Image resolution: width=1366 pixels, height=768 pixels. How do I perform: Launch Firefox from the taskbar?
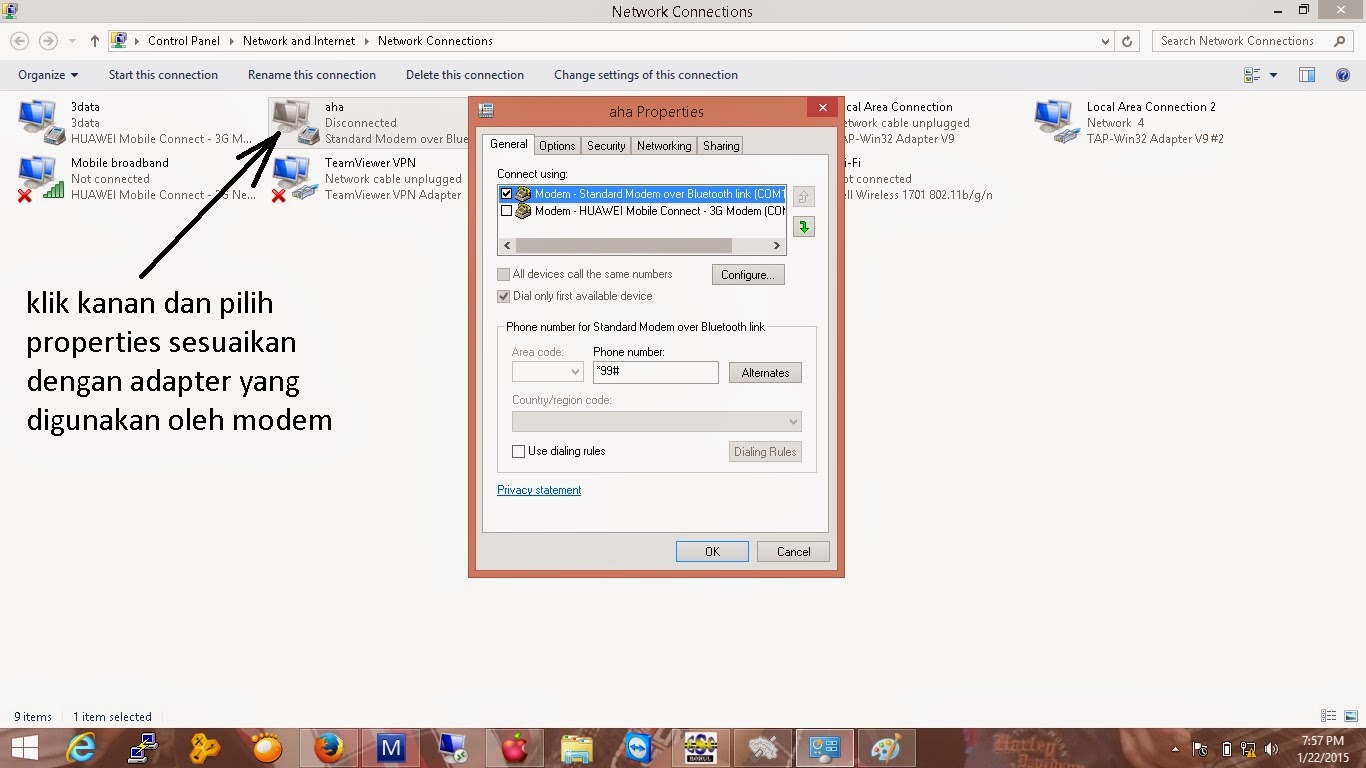pyautogui.click(x=329, y=747)
